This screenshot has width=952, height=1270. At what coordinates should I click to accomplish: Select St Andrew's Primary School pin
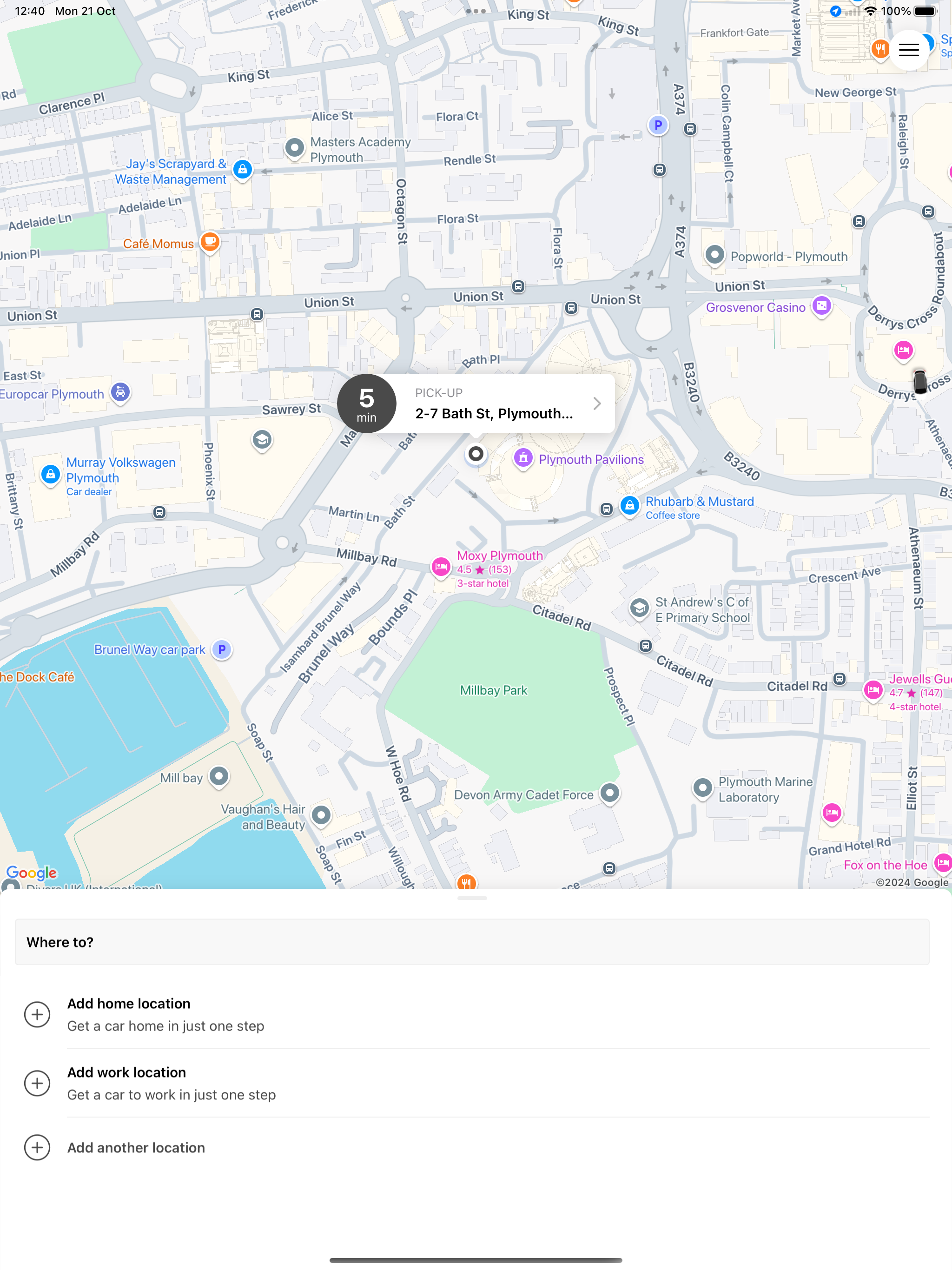pyautogui.click(x=640, y=608)
